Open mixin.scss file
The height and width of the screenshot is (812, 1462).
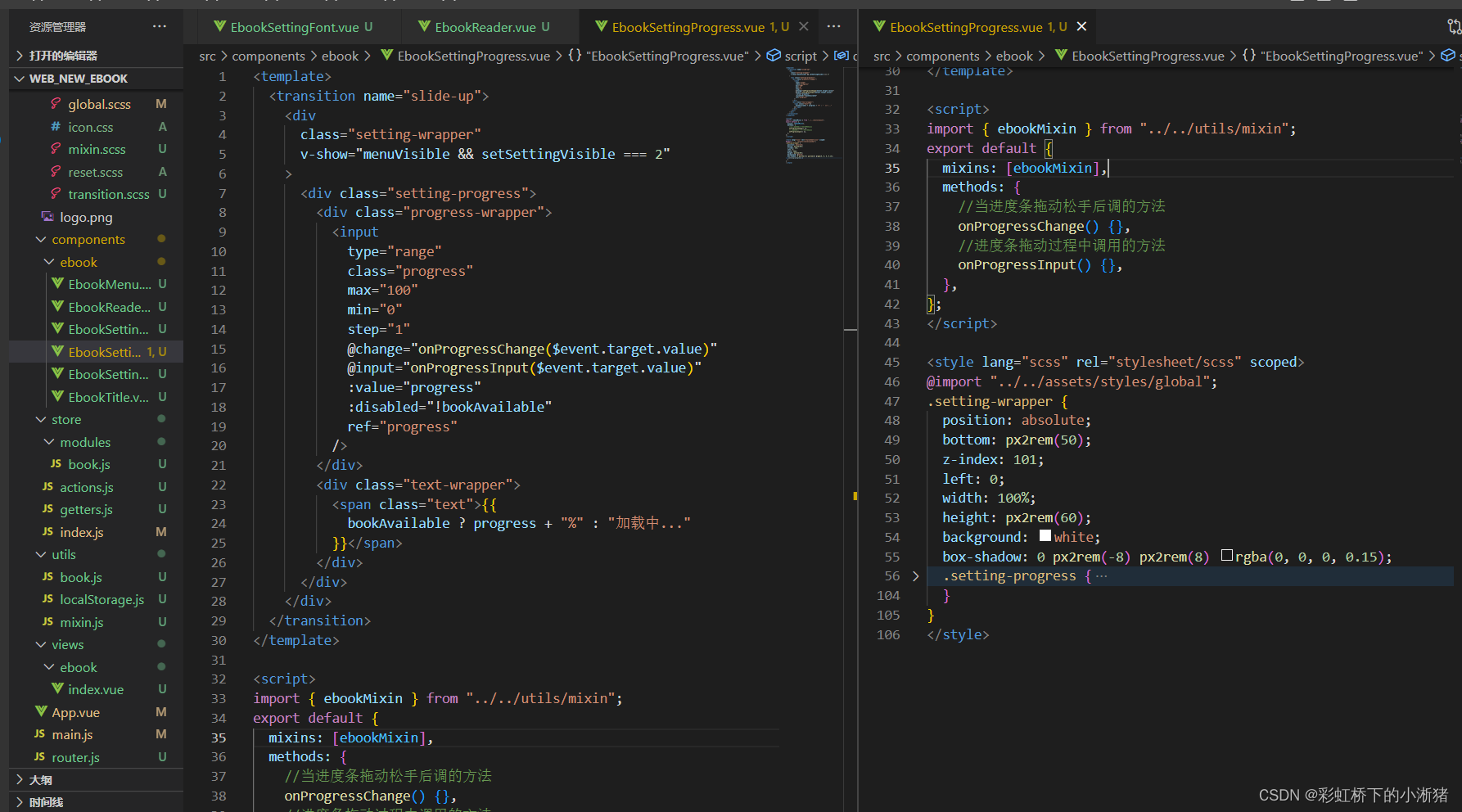tap(97, 149)
